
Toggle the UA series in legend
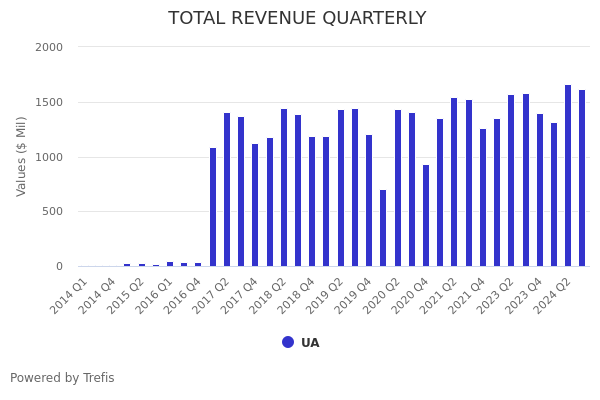tap(310, 343)
